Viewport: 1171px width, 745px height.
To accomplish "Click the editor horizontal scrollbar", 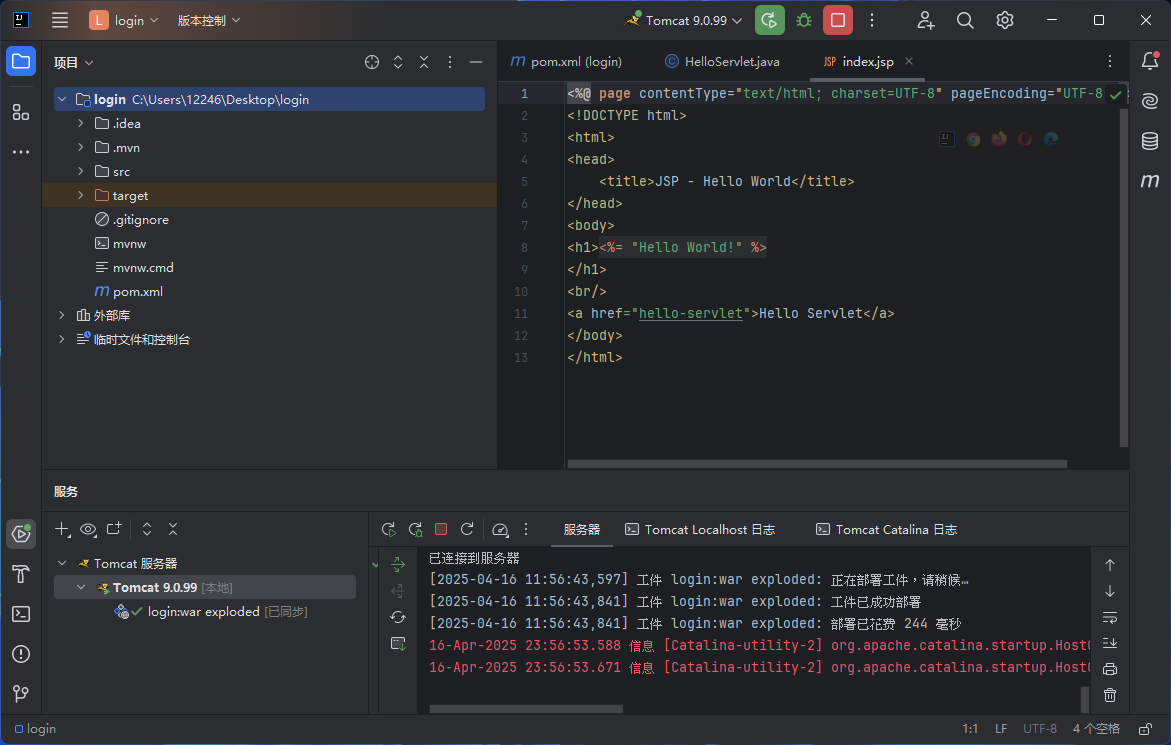I will [816, 464].
